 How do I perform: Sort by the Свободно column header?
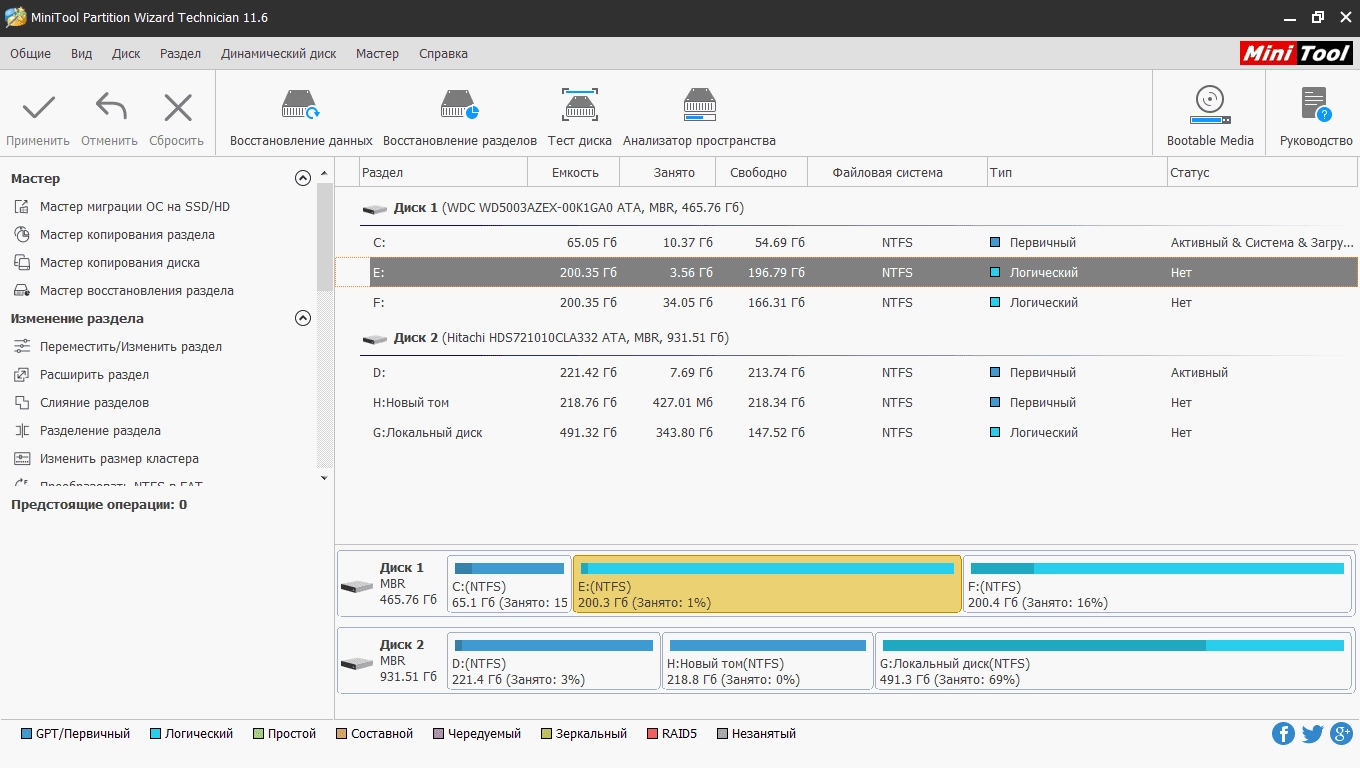[x=761, y=173]
